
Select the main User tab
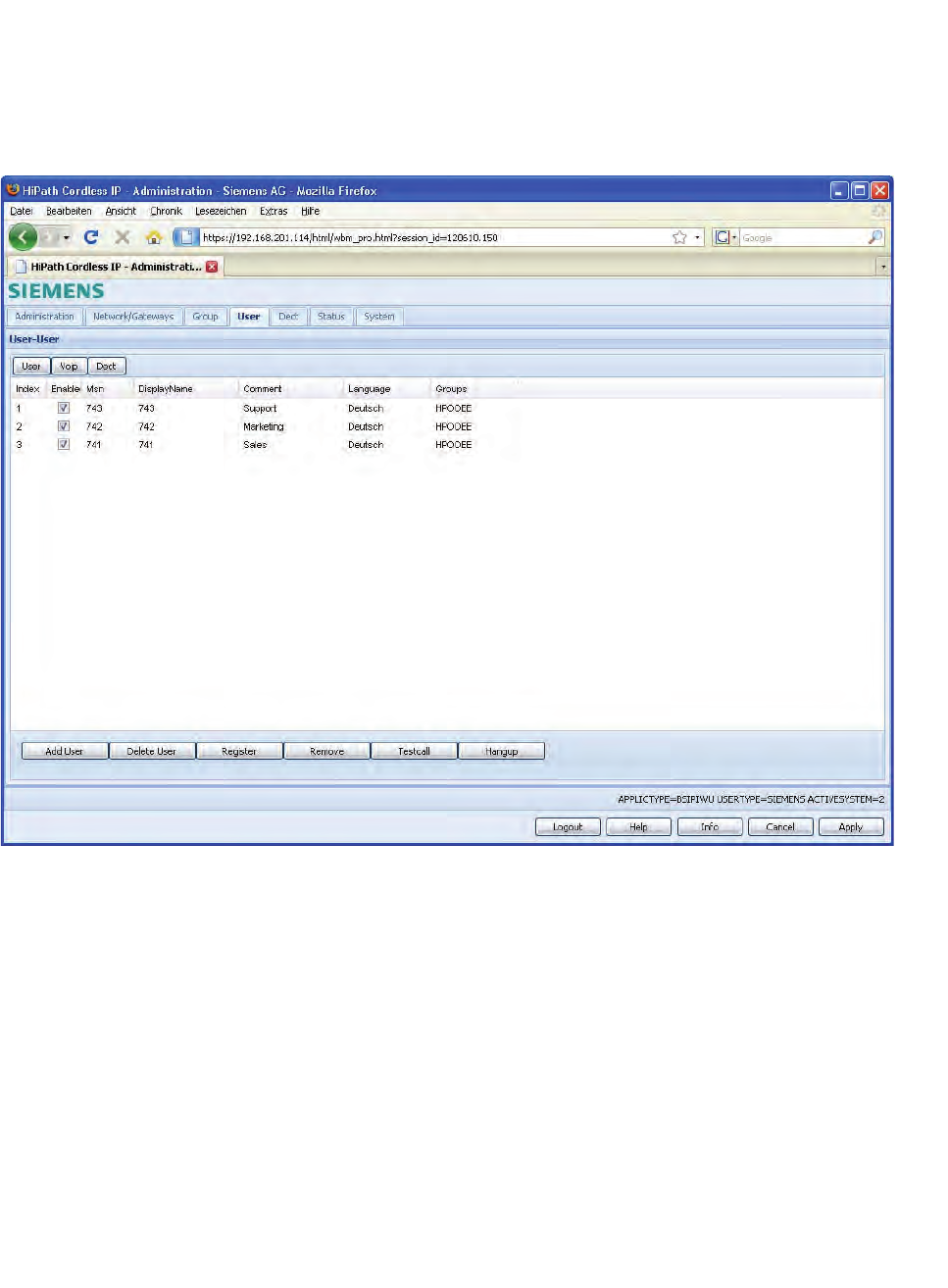[249, 317]
